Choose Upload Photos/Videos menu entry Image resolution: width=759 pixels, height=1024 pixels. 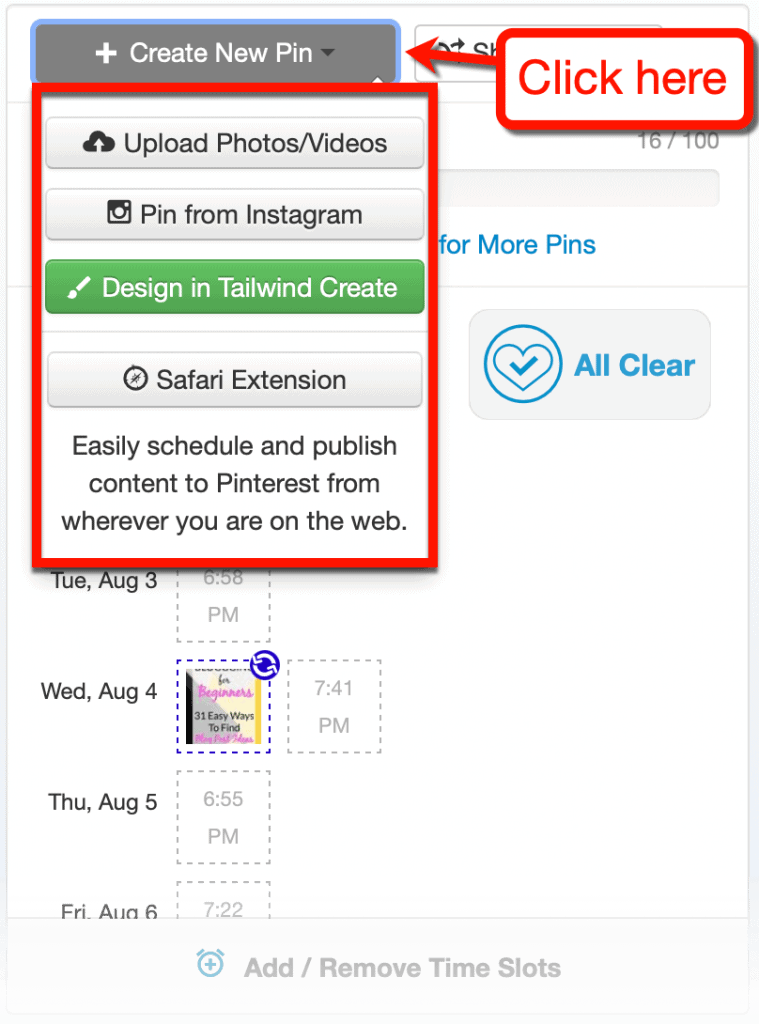coord(234,143)
